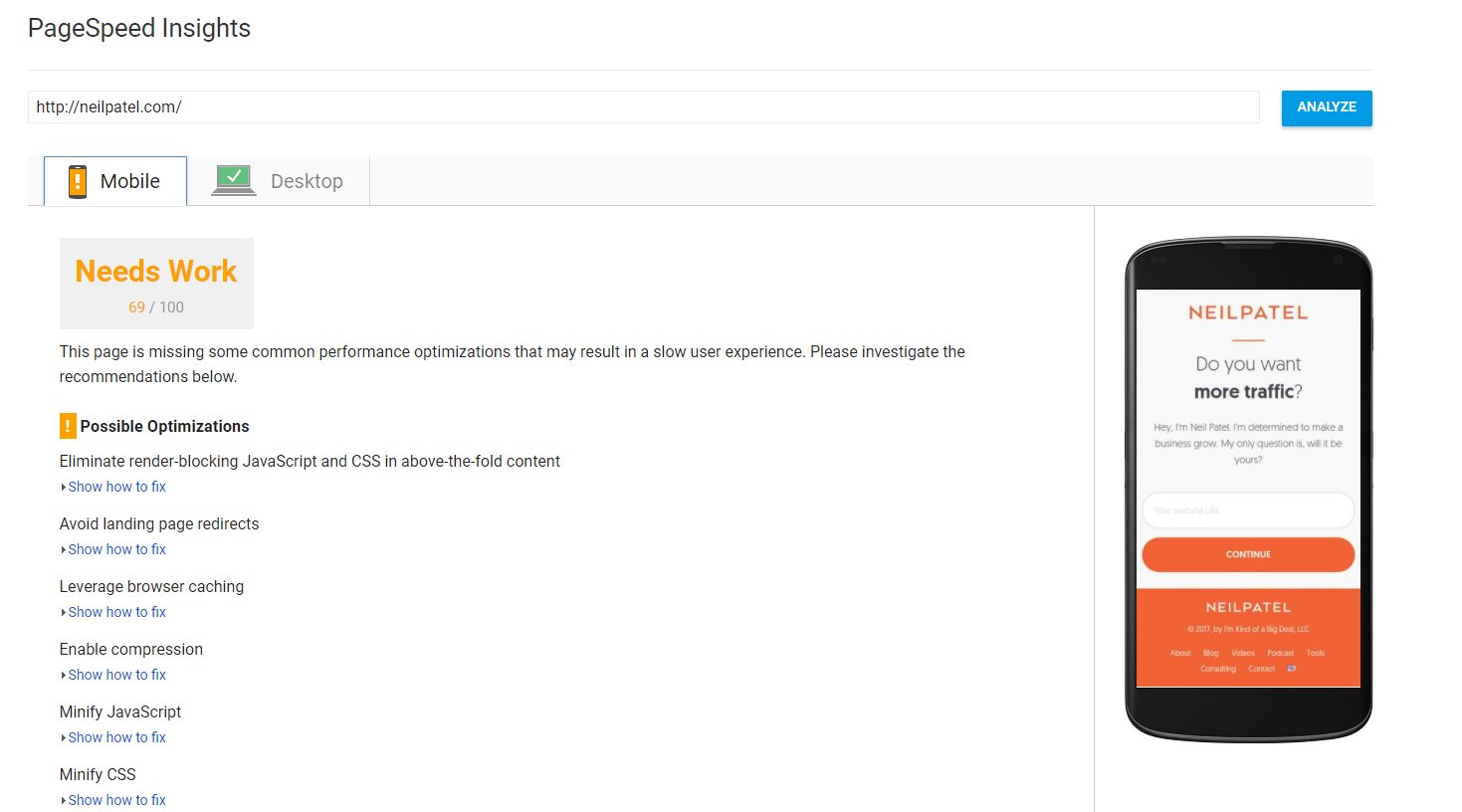Click the Possible Optimizations heading
Viewport: 1462px width, 812px height.
tap(164, 426)
